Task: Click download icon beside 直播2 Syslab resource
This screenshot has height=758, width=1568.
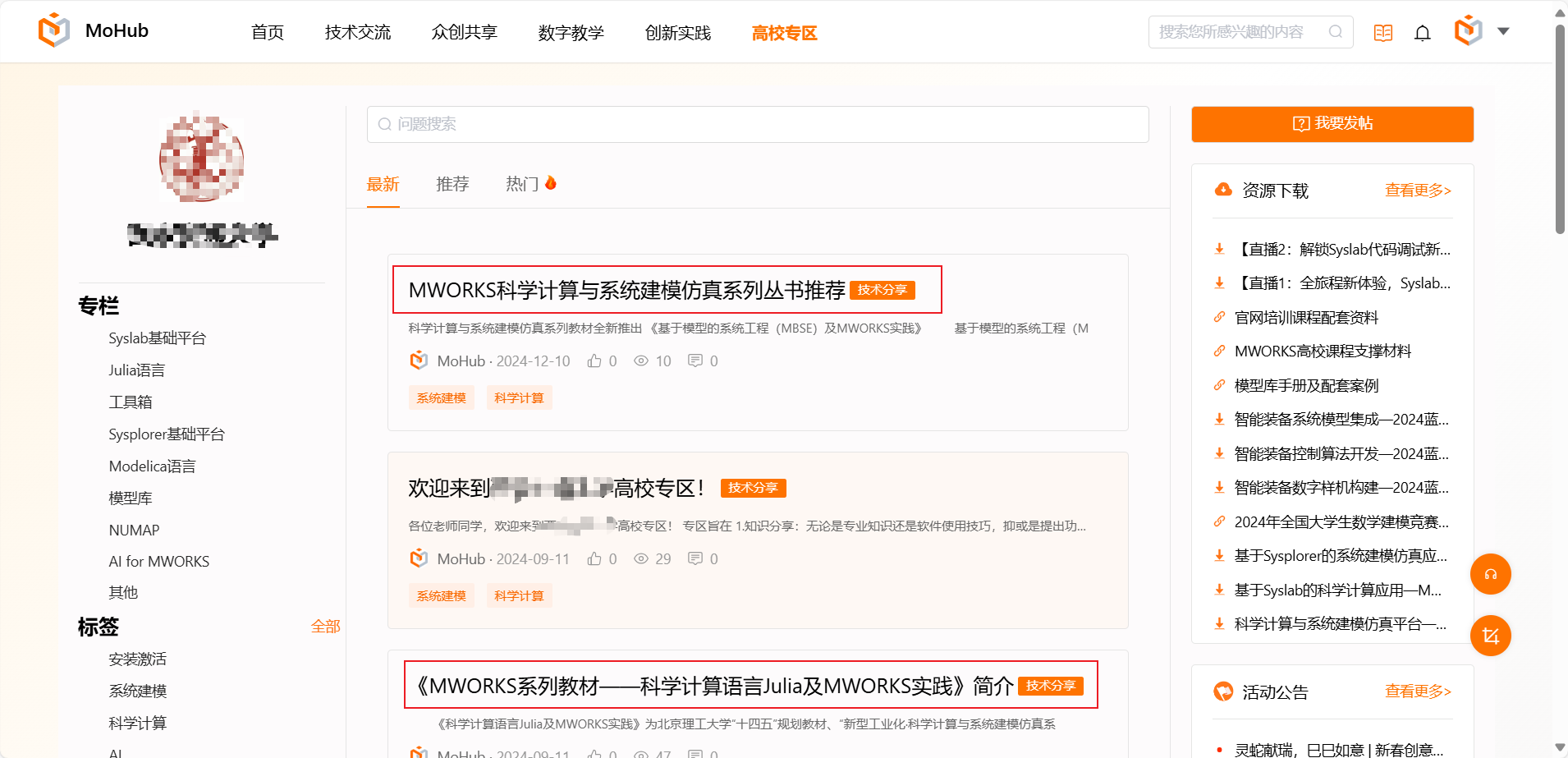Action: pos(1220,249)
